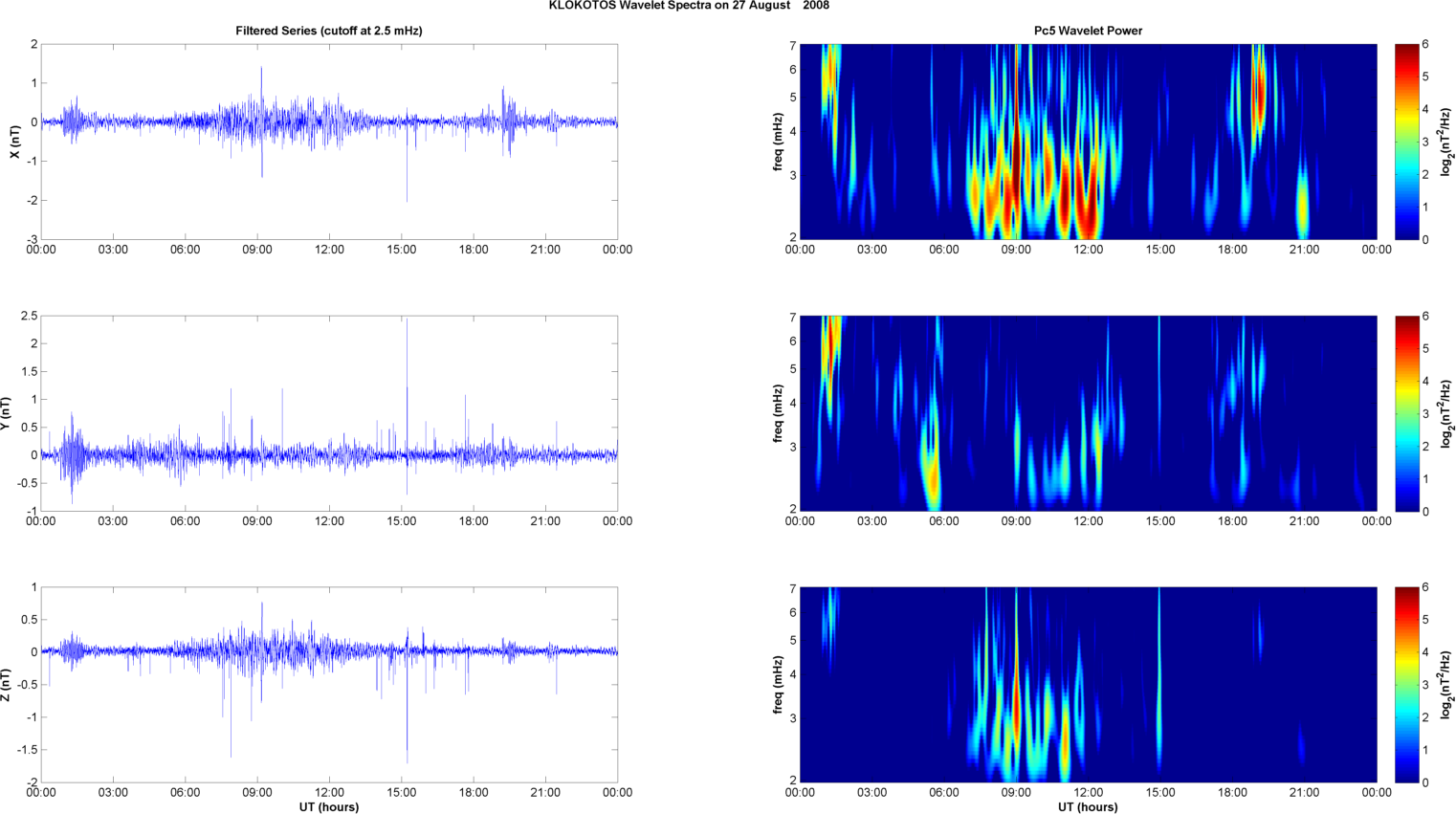Click the X component filtered time series plot
This screenshot has width=1456, height=814.
329,142
